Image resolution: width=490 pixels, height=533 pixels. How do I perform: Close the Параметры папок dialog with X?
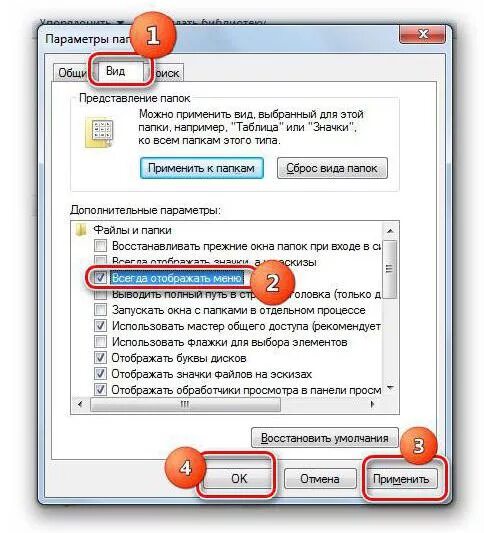422,34
